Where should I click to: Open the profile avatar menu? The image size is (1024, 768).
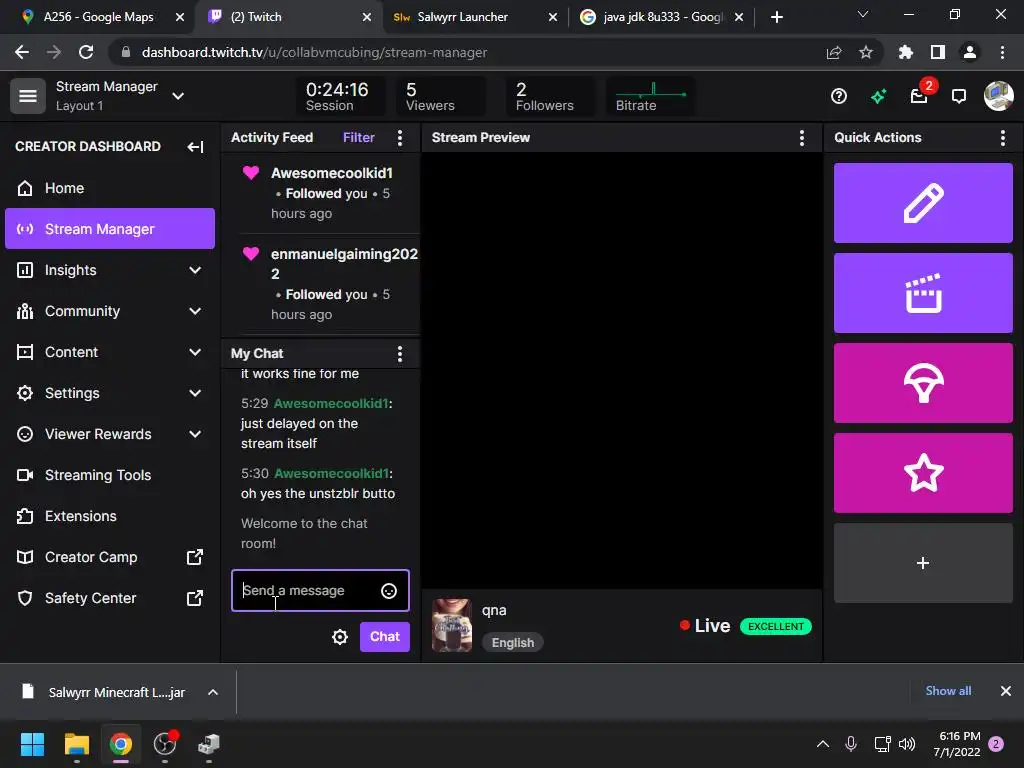tap(999, 96)
